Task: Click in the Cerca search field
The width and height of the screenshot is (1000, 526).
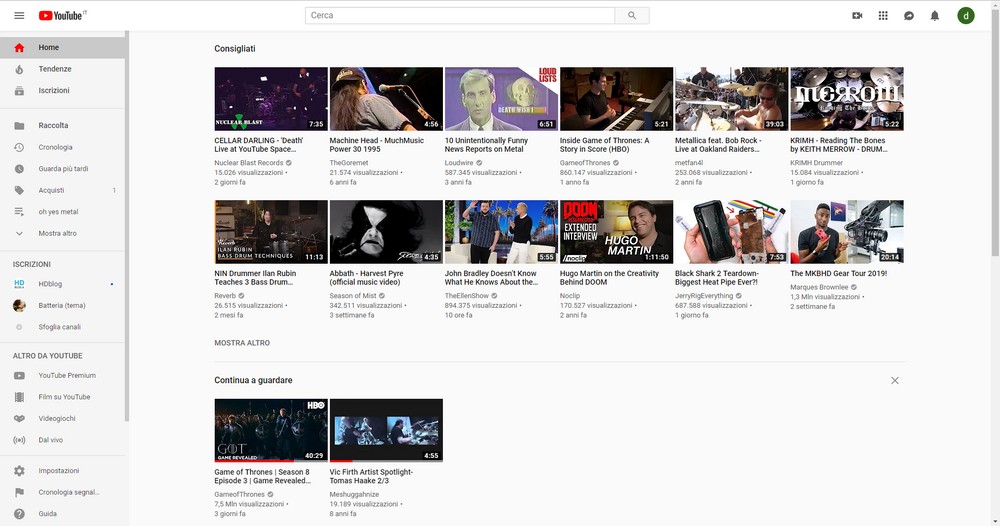Action: point(460,16)
